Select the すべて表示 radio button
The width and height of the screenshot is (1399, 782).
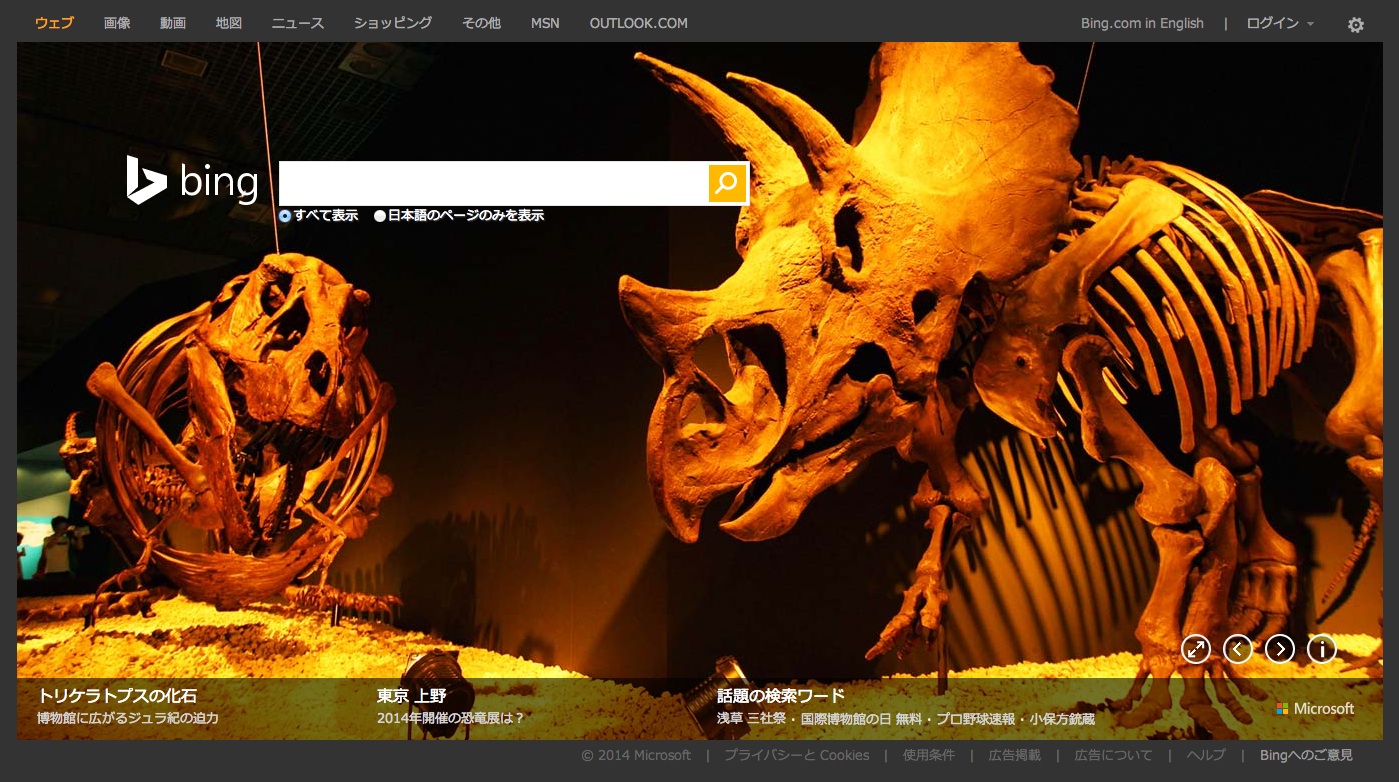pyautogui.click(x=285, y=215)
